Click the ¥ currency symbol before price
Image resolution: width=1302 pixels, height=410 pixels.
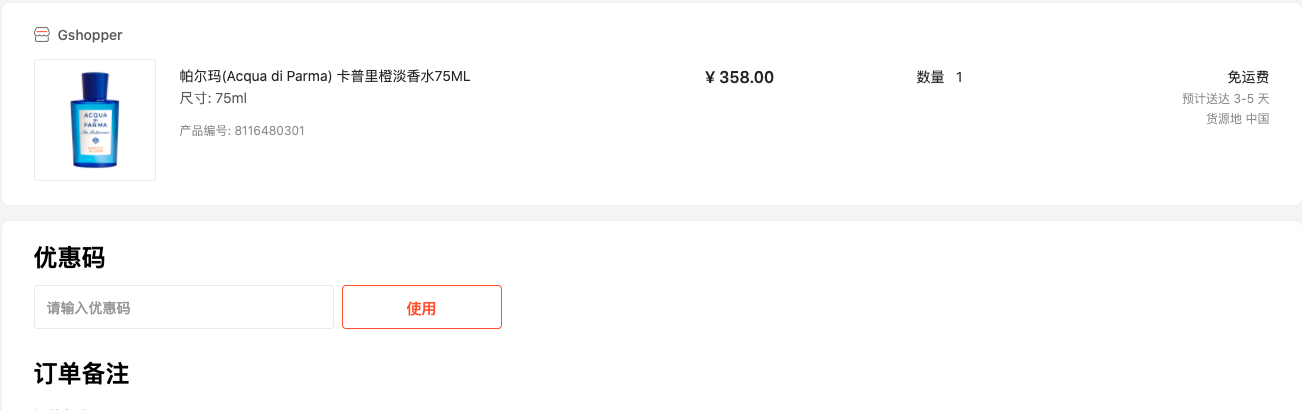710,77
